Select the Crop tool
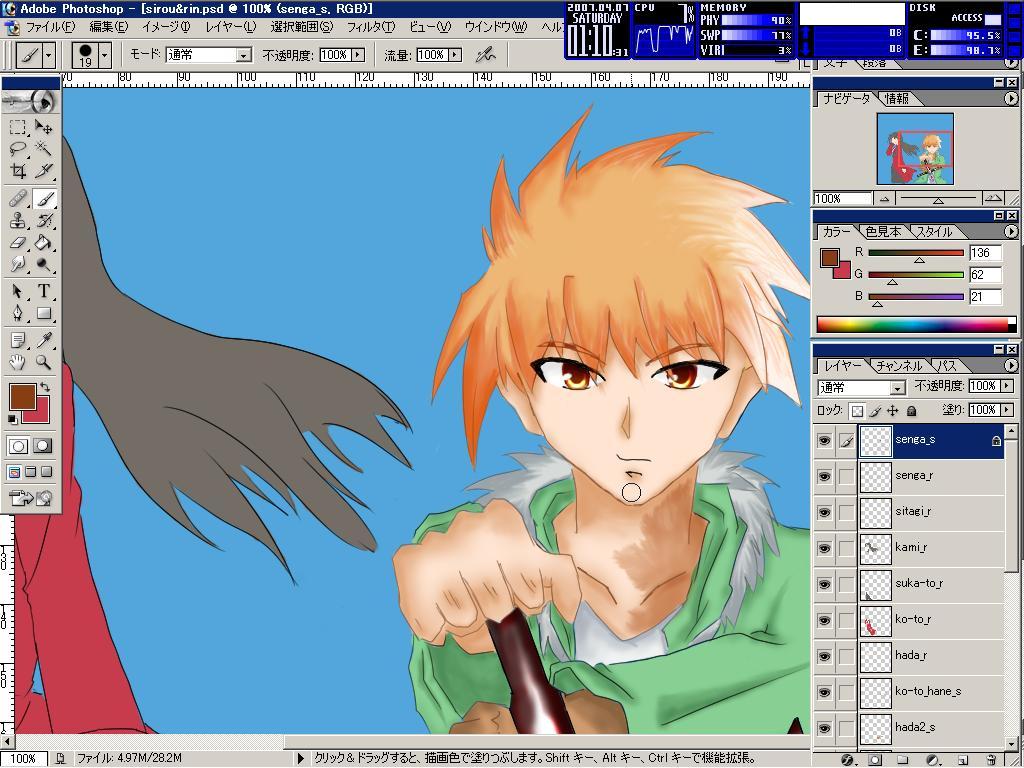This screenshot has width=1024, height=768. (x=18, y=170)
